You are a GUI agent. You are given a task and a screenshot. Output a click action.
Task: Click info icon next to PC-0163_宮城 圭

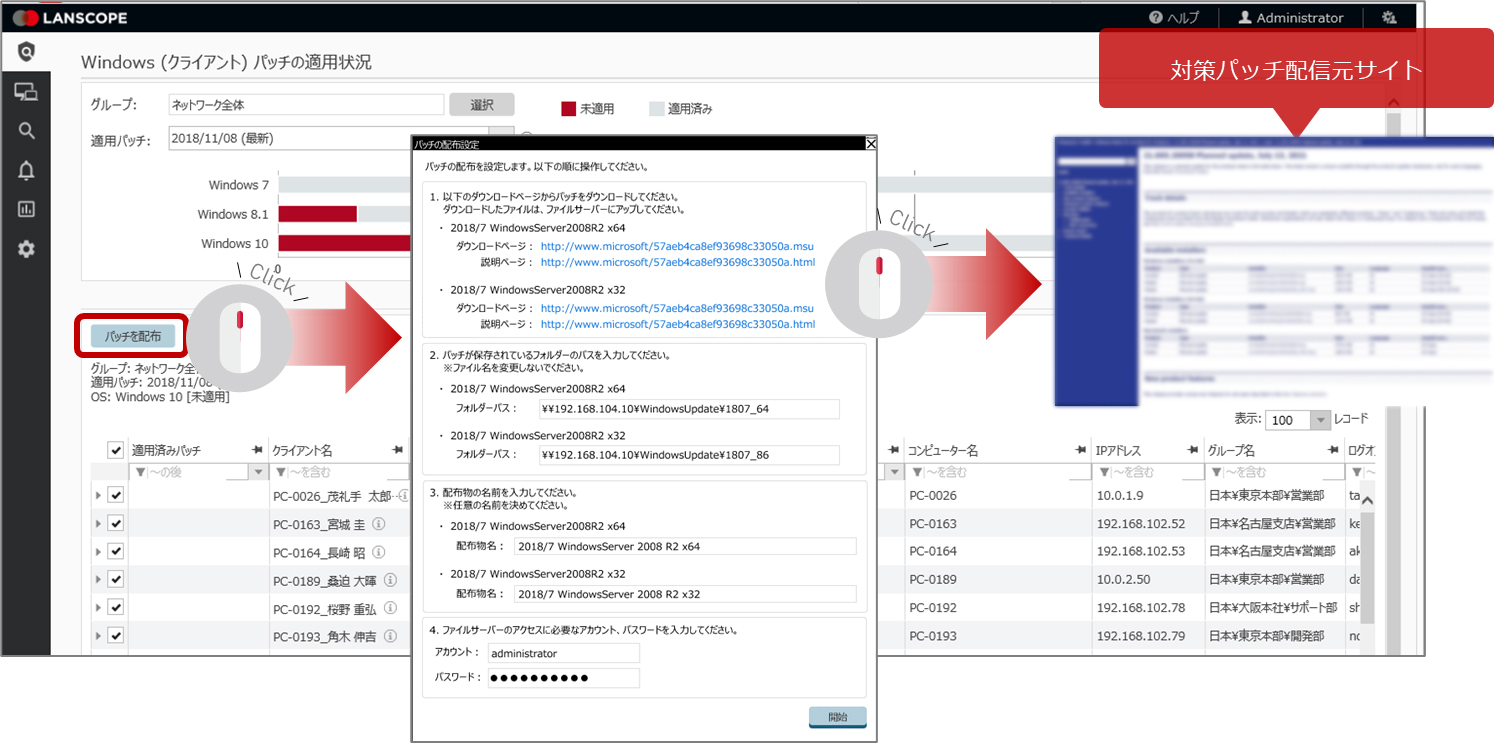click(379, 523)
